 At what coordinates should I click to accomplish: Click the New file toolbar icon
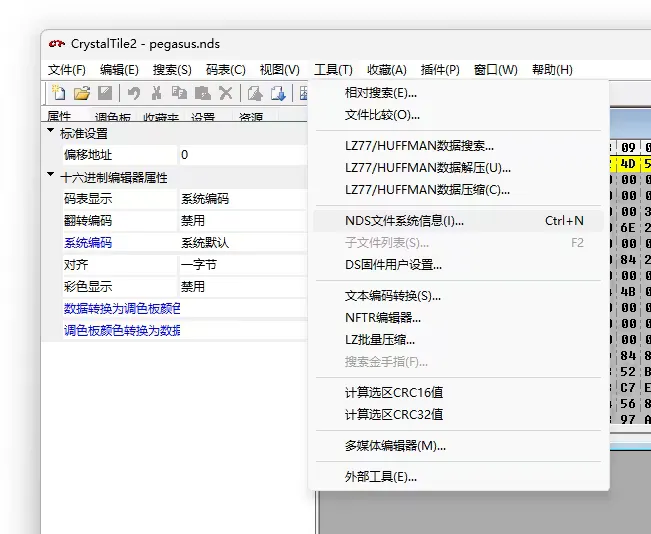tap(59, 93)
